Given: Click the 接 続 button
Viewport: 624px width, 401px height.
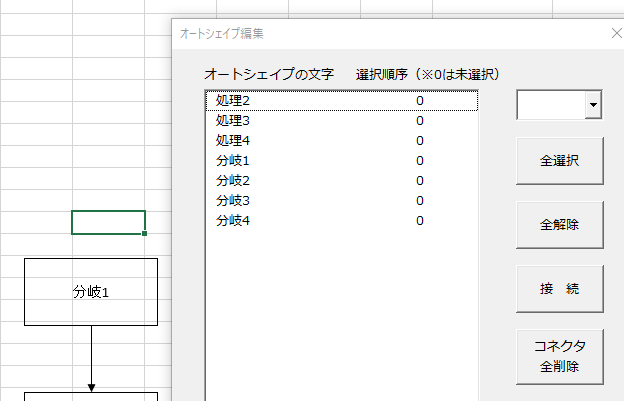Looking at the screenshot, I should coord(560,289).
